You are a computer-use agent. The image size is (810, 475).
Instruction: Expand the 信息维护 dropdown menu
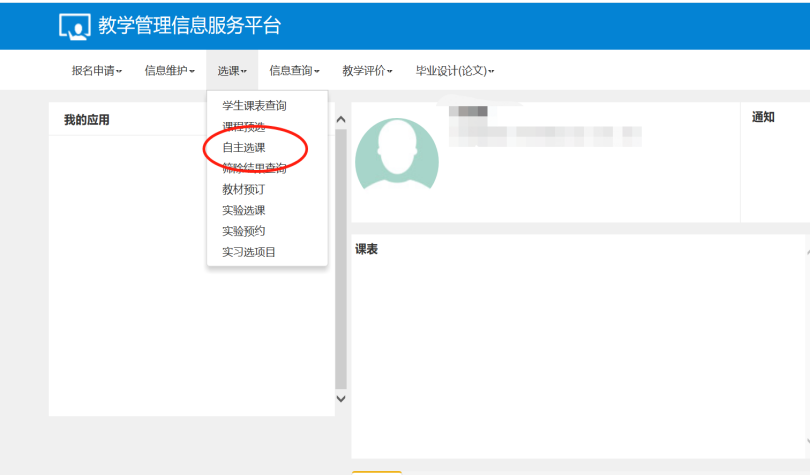169,70
